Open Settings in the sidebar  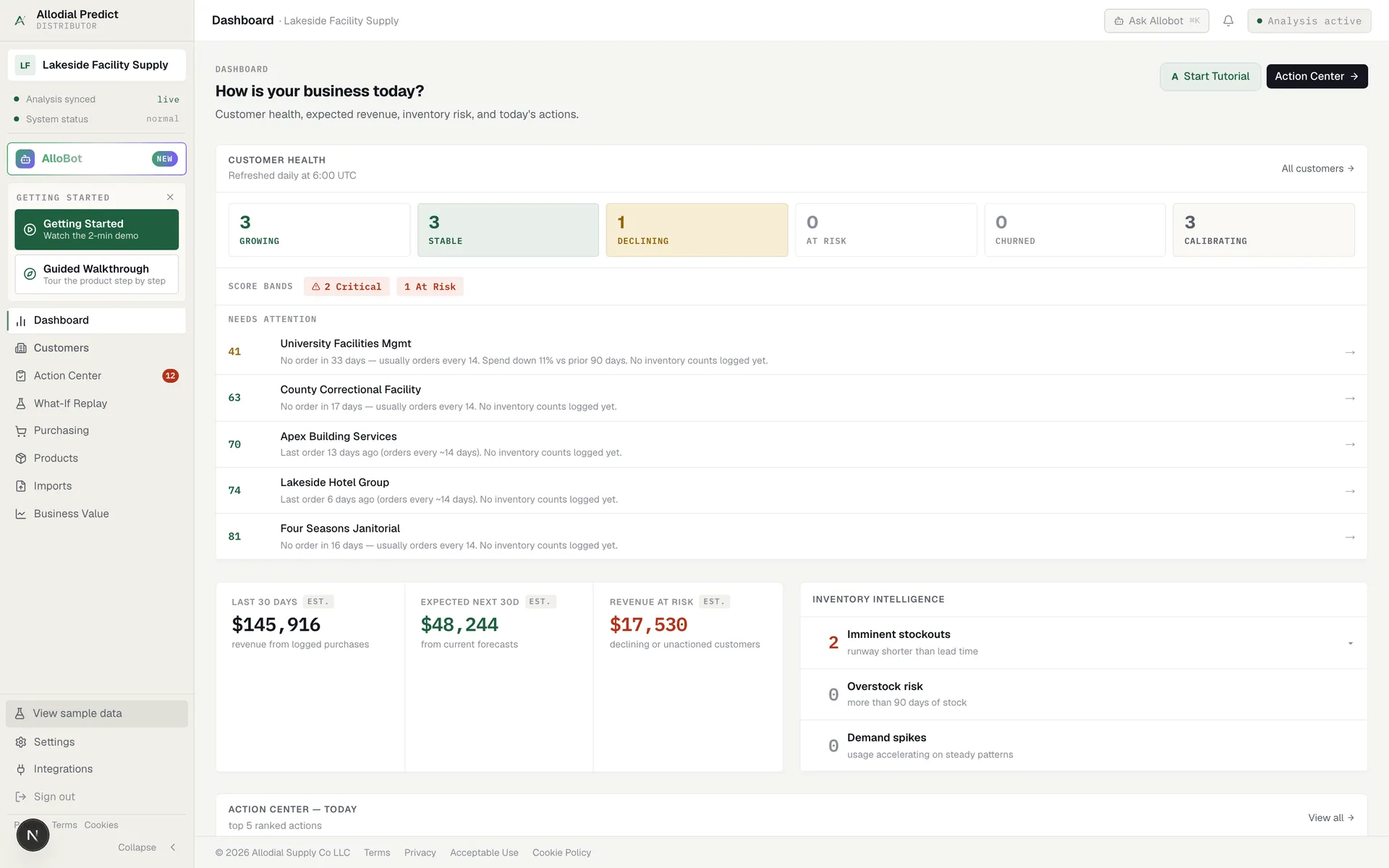coord(97,742)
